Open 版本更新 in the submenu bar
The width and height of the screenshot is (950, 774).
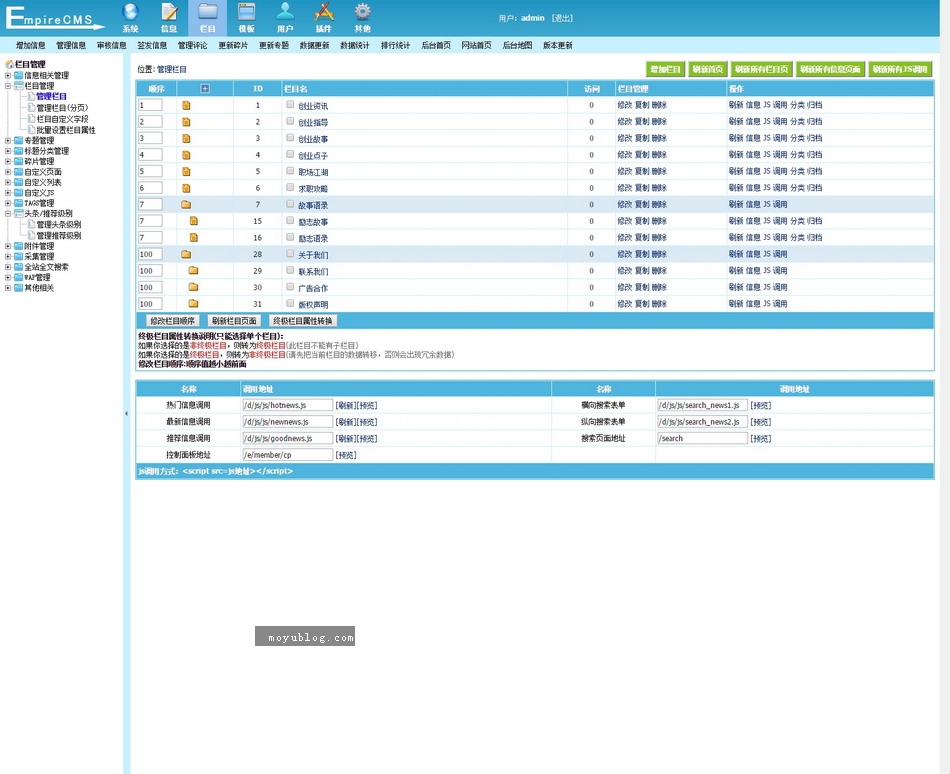pos(558,45)
